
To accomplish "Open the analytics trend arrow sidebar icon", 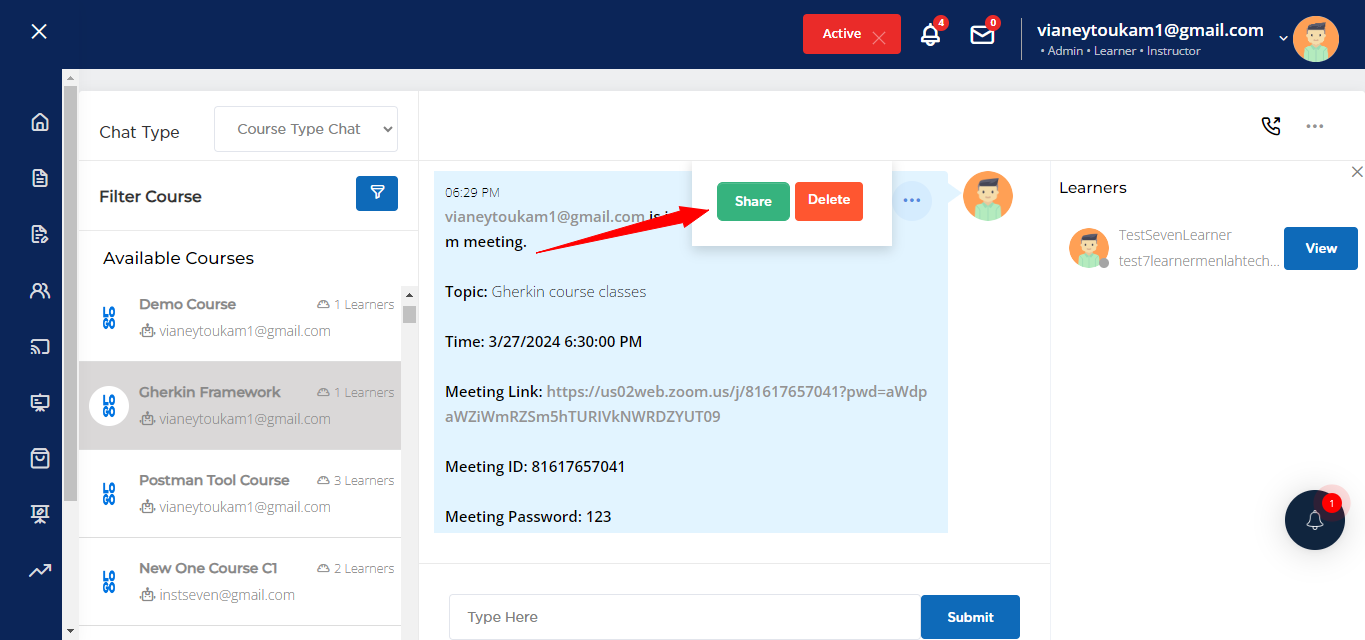I will click(40, 571).
